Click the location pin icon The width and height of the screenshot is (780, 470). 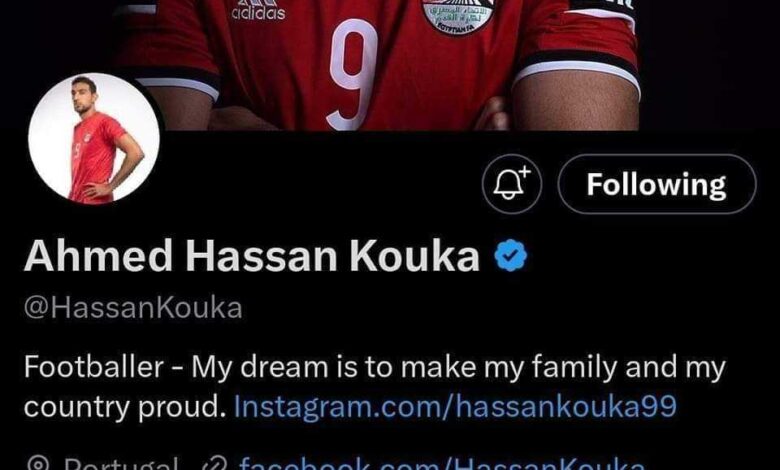coord(37,464)
